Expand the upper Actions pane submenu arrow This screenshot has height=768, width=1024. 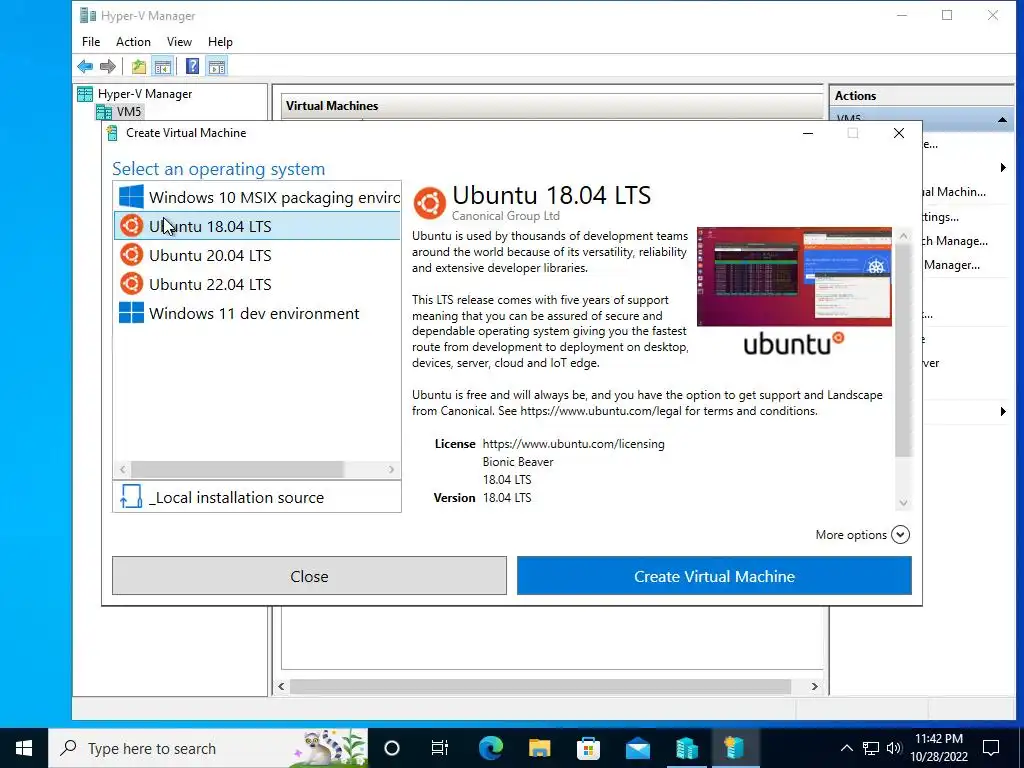(1002, 168)
